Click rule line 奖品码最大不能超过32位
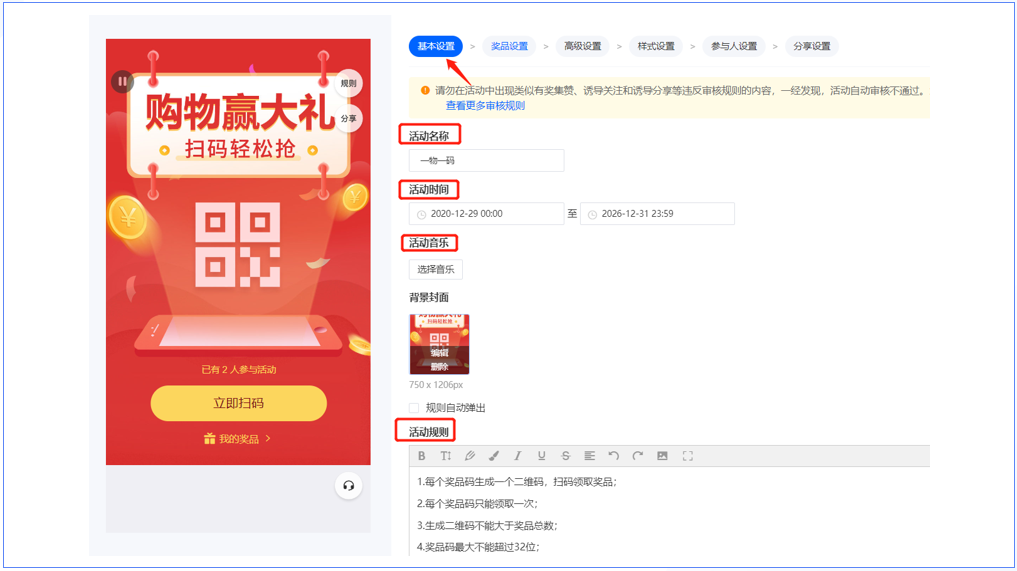The height and width of the screenshot is (571, 1017). coord(478,547)
